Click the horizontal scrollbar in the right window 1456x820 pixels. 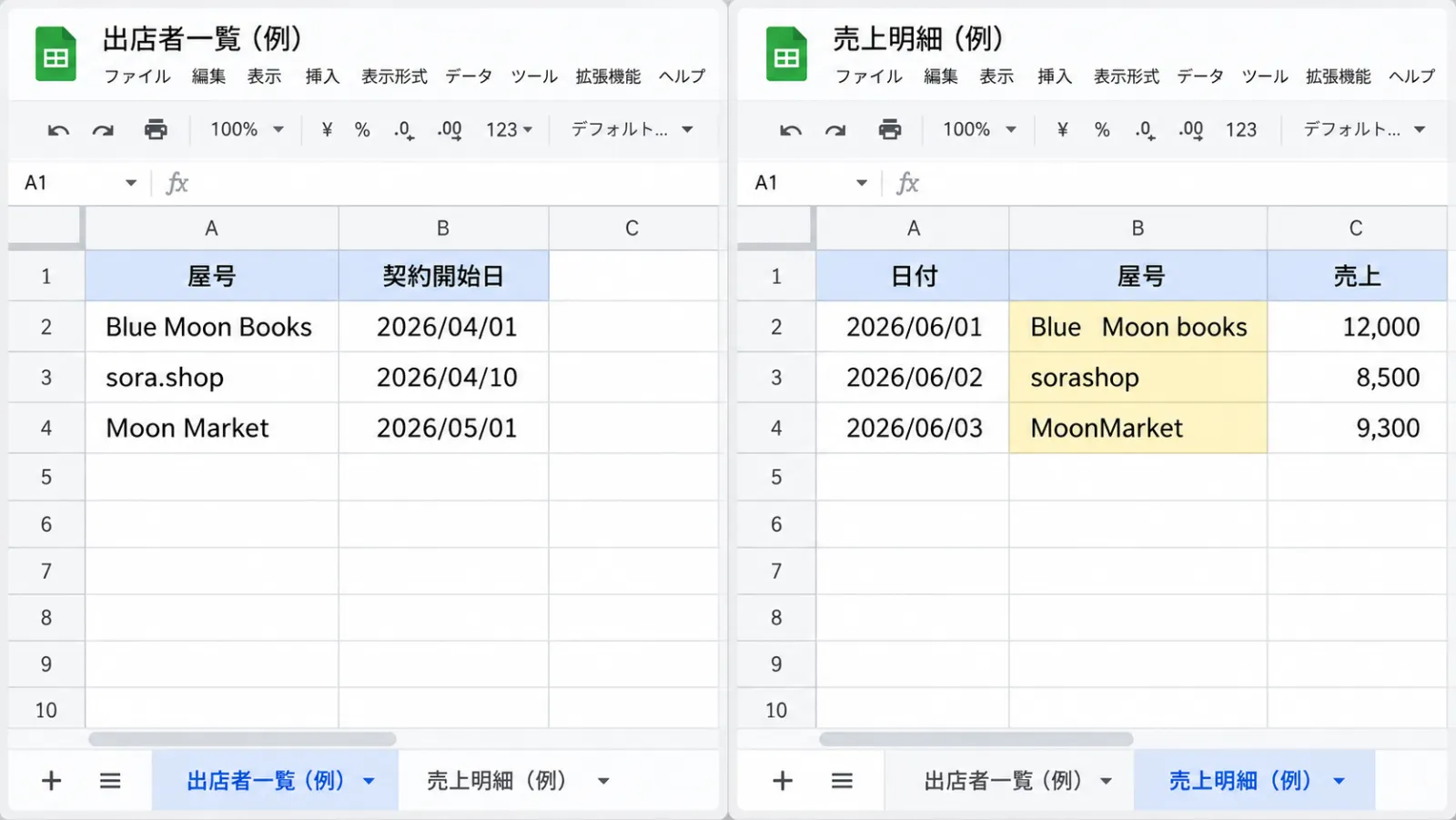(x=976, y=739)
